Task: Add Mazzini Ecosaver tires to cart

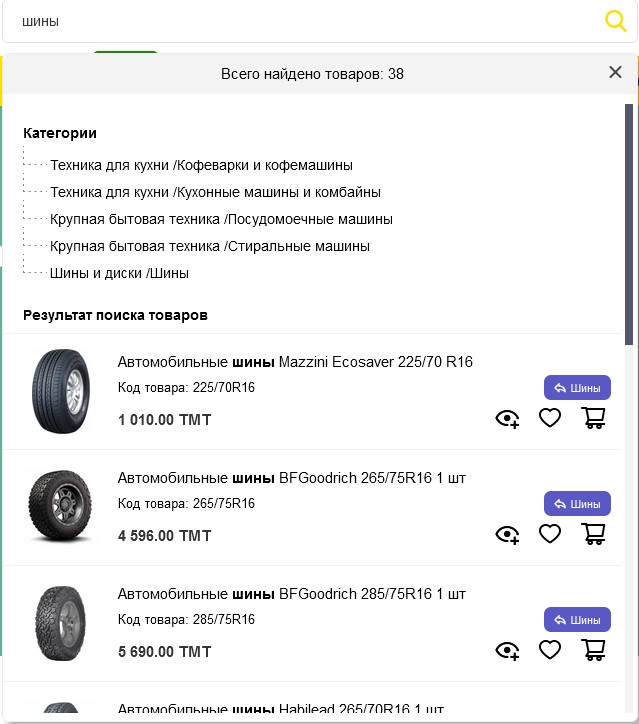Action: (x=594, y=418)
